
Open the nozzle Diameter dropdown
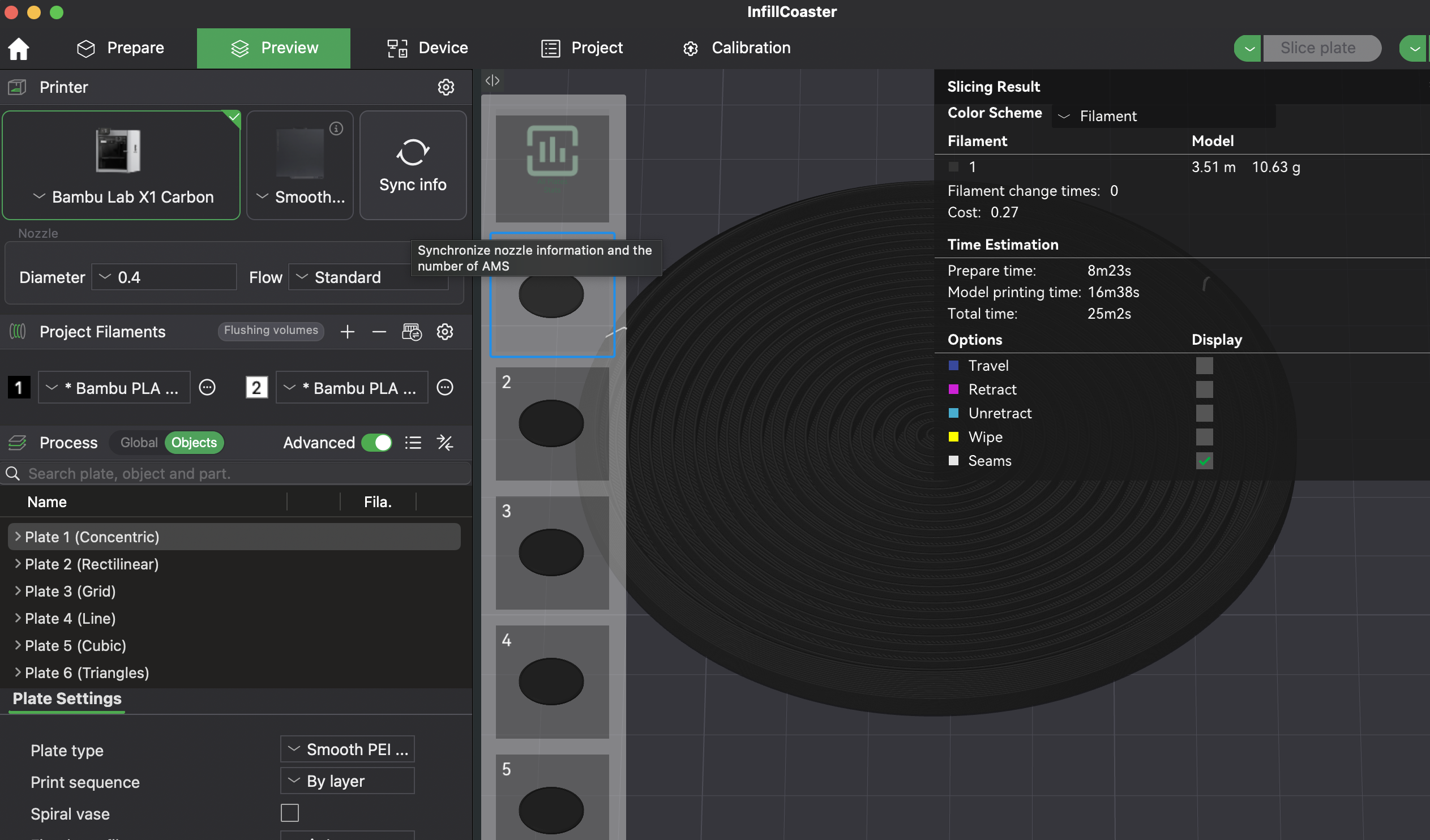point(164,277)
